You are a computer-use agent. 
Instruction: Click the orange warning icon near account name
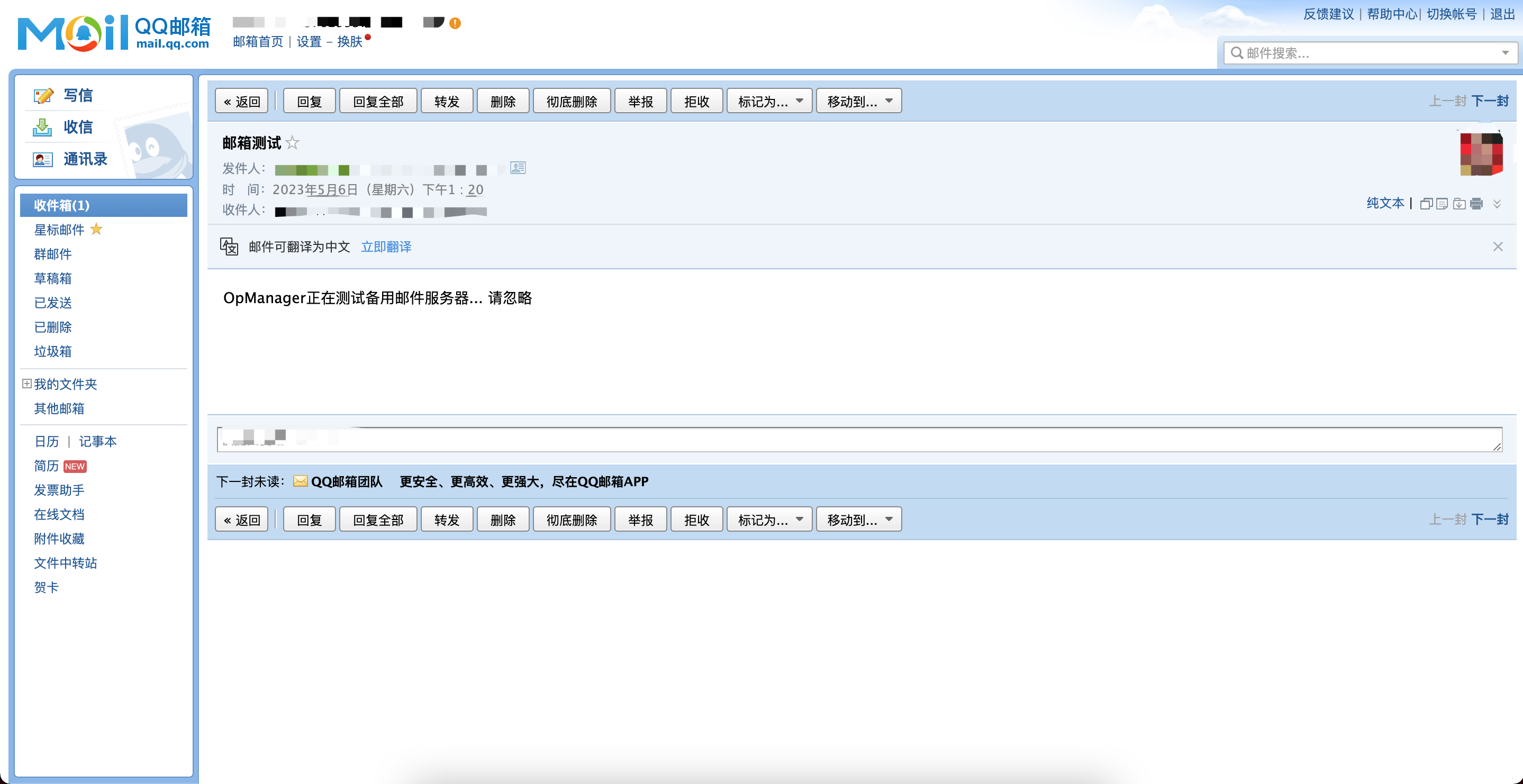point(455,23)
